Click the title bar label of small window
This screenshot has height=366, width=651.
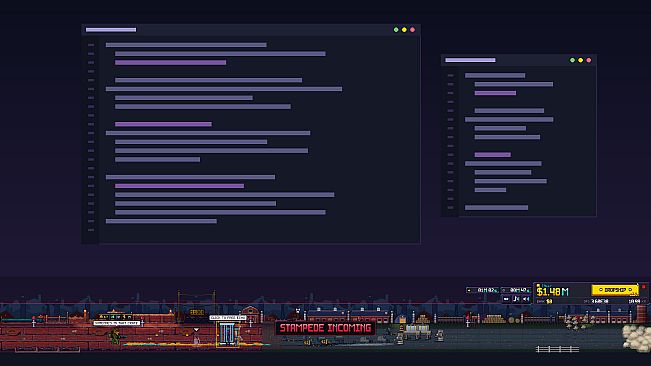470,60
